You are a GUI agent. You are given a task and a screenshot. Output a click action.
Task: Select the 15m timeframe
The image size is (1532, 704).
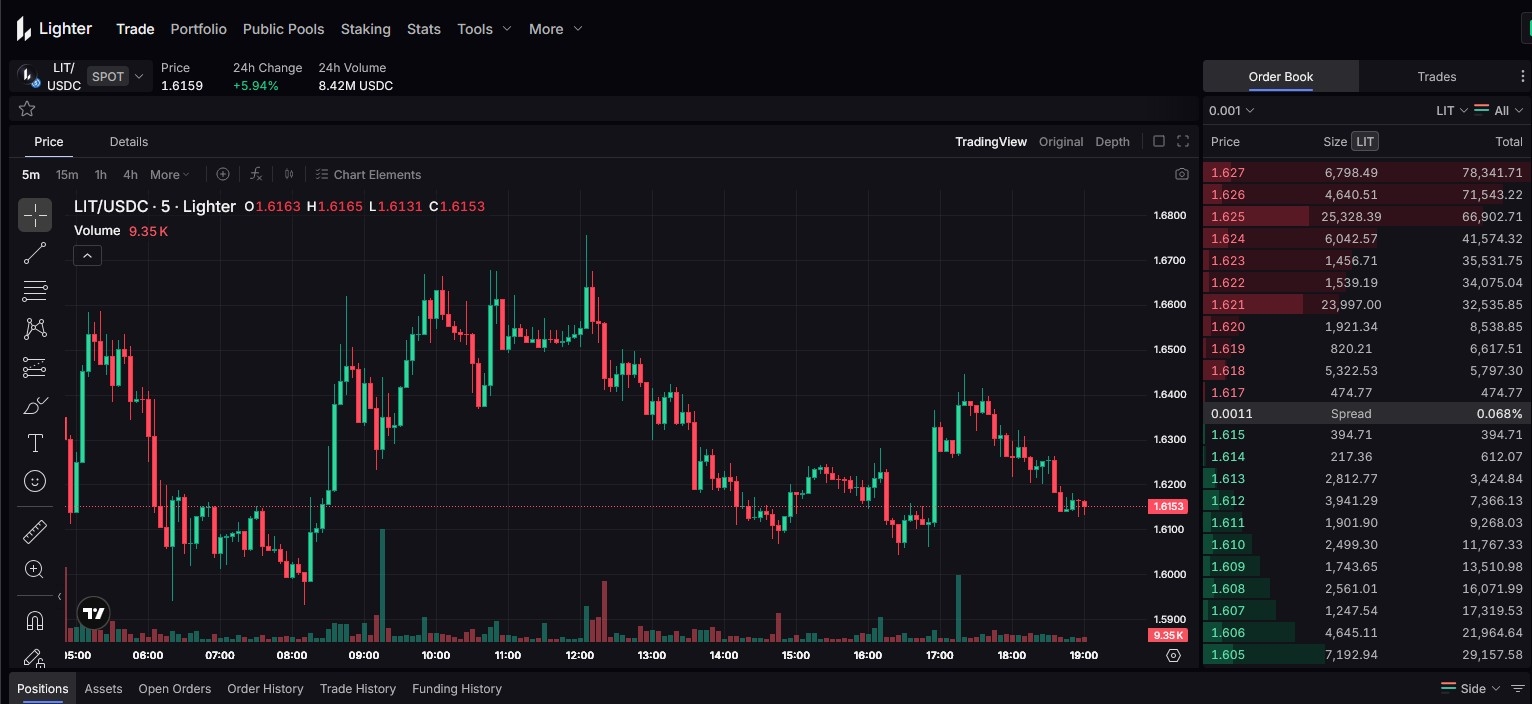(66, 174)
